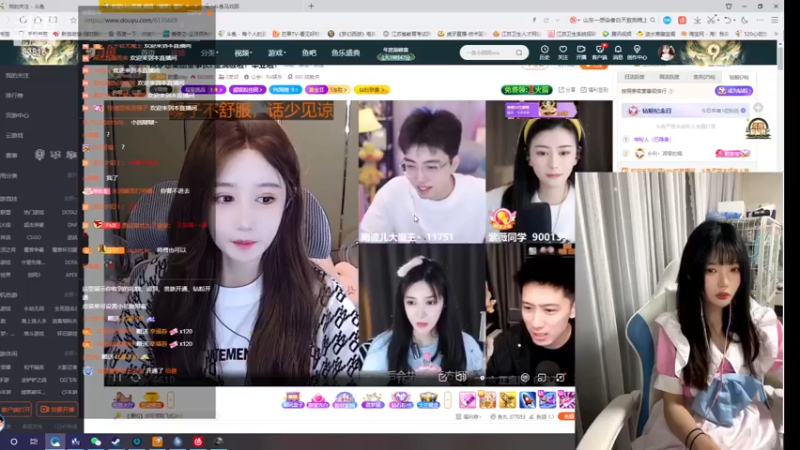This screenshot has width=800, height=450.
Task: Click the 分享 share link
Action: point(566,90)
